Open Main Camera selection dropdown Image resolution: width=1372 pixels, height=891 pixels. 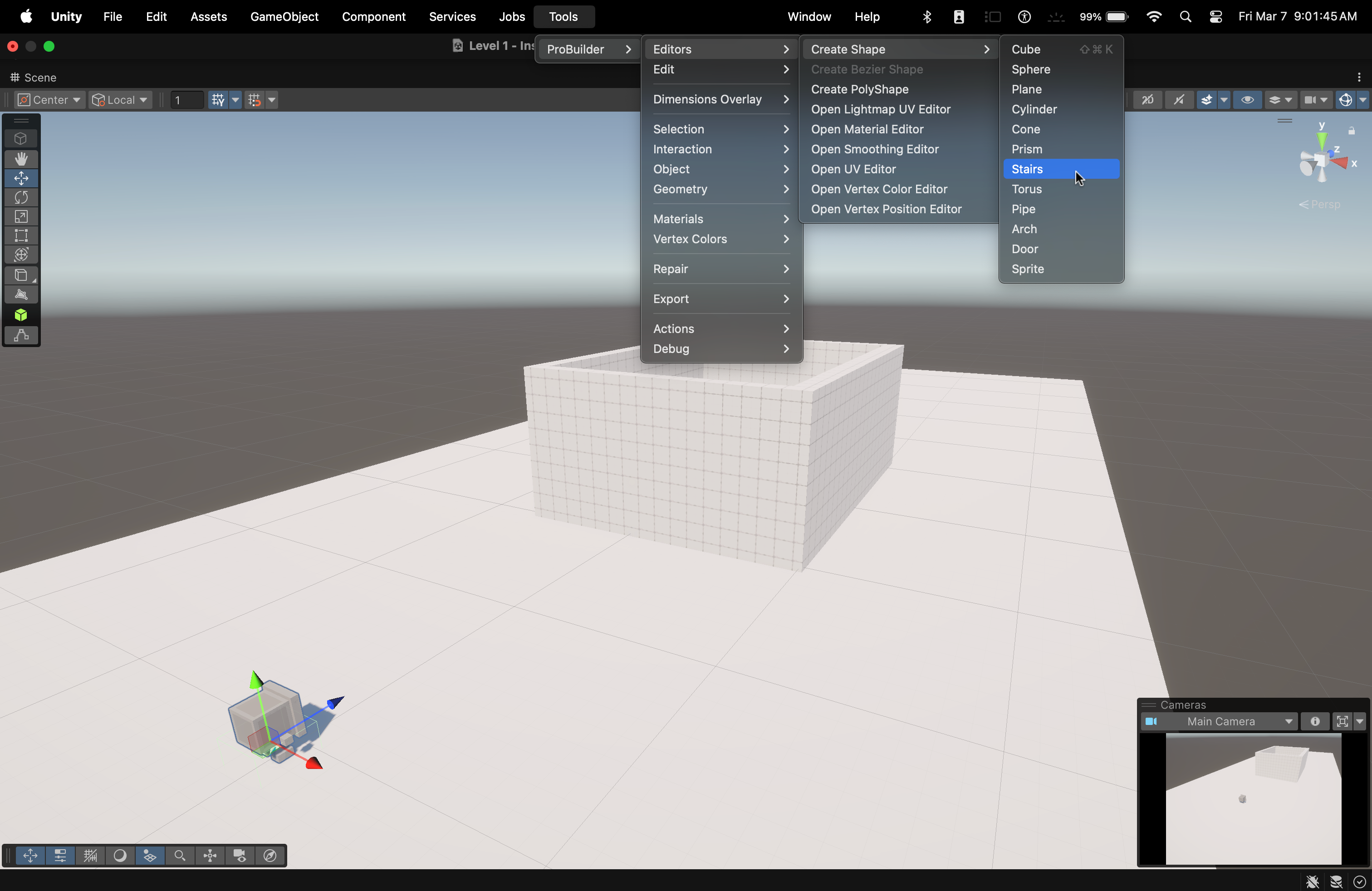pyautogui.click(x=1219, y=722)
